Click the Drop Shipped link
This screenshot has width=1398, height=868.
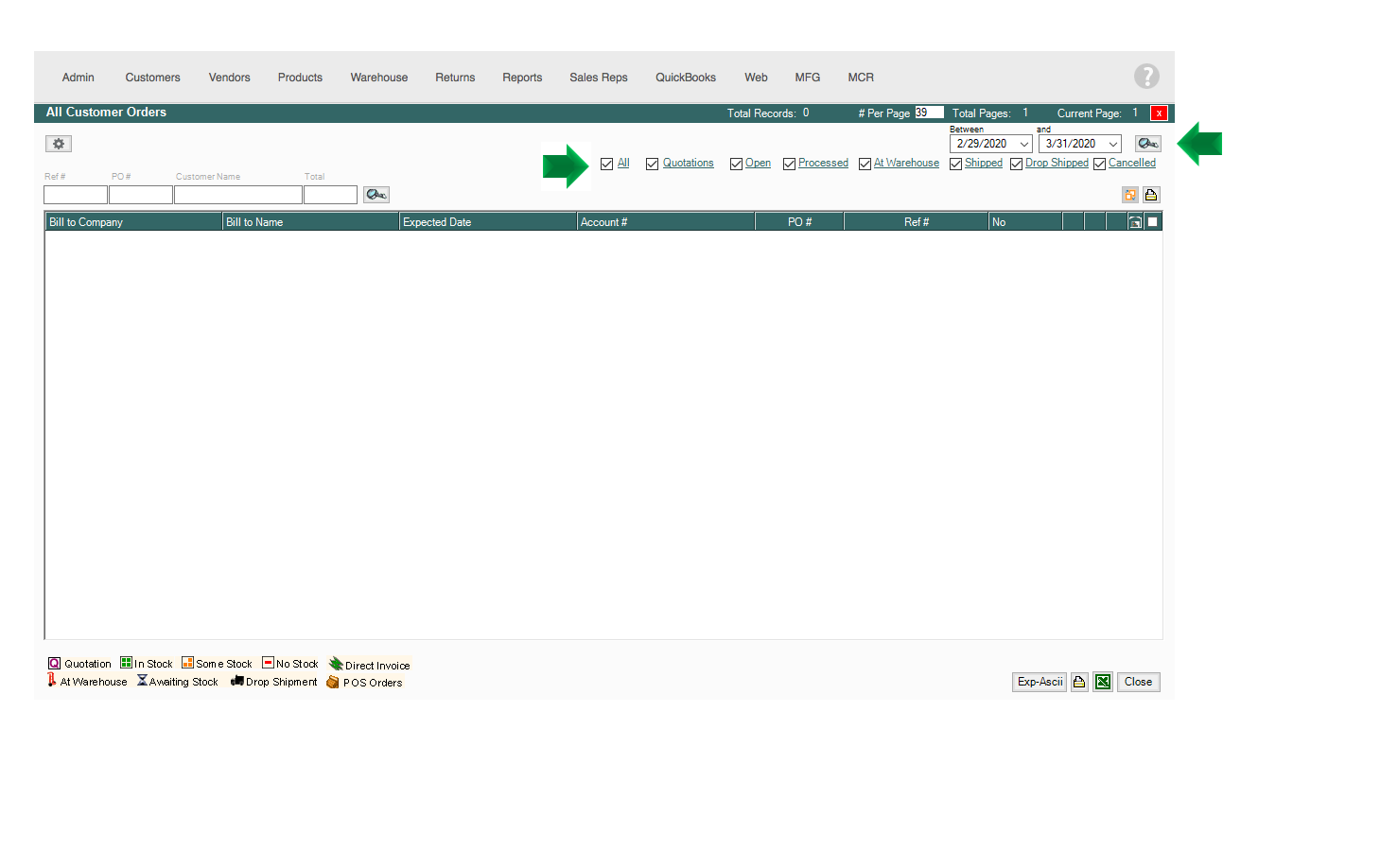(1057, 164)
